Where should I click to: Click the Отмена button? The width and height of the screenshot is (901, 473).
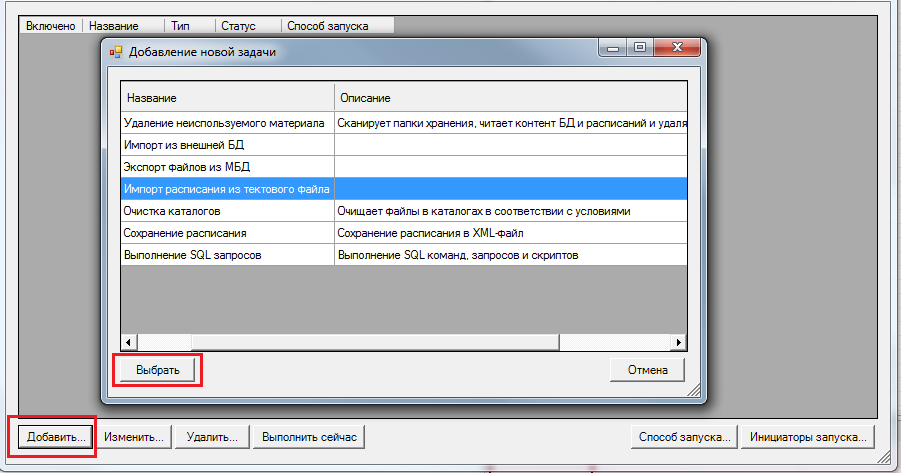click(647, 370)
